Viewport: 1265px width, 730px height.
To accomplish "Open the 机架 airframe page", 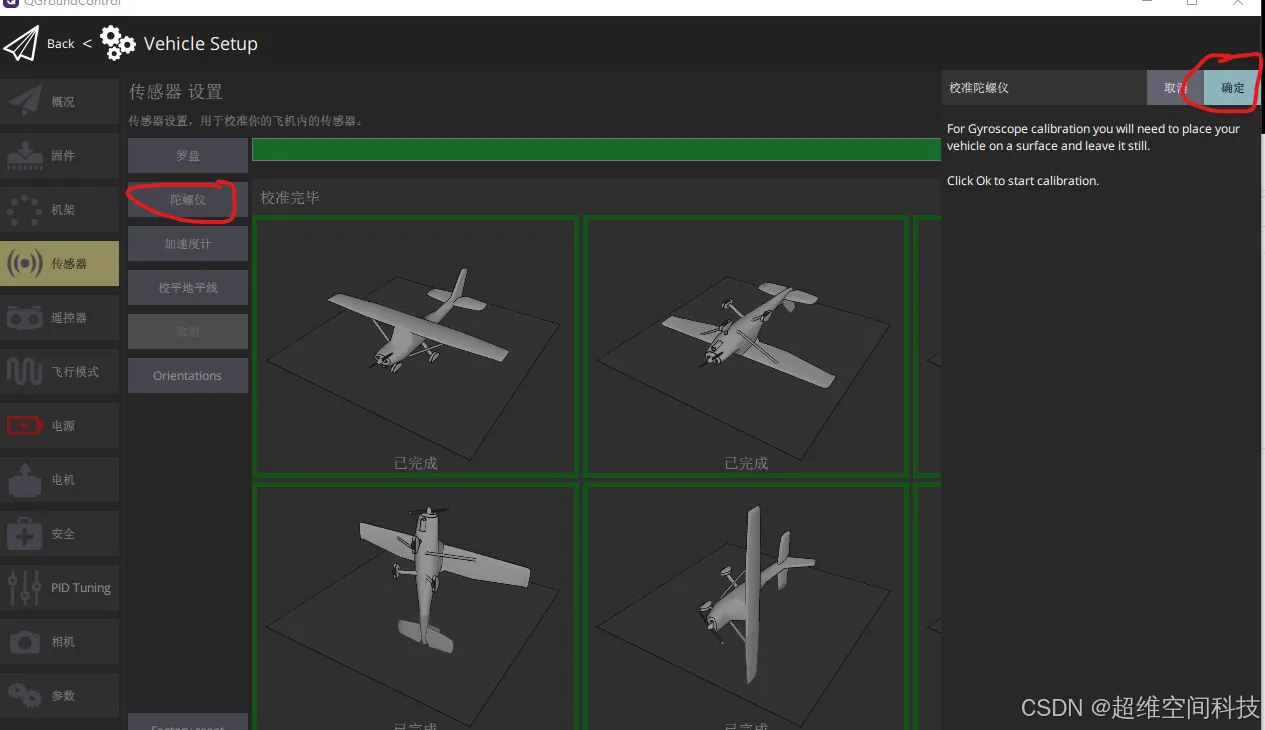I will point(60,209).
